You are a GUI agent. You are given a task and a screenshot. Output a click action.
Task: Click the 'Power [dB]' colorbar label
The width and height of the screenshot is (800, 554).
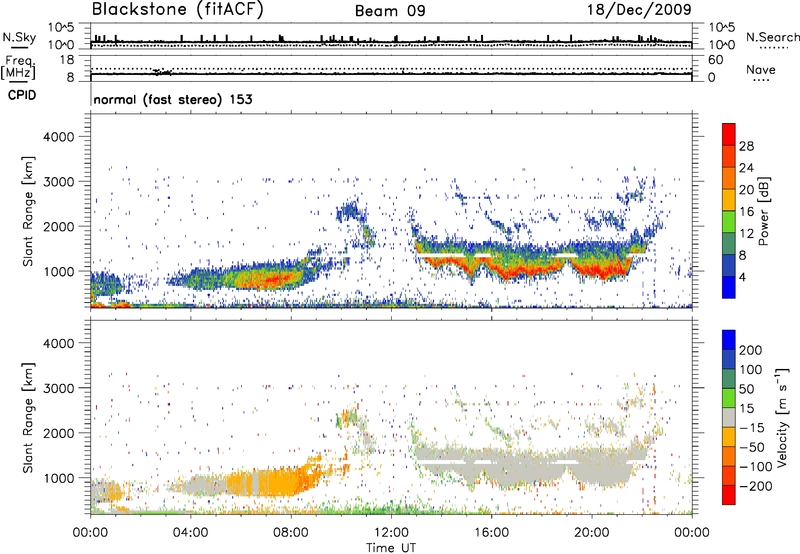[763, 211]
